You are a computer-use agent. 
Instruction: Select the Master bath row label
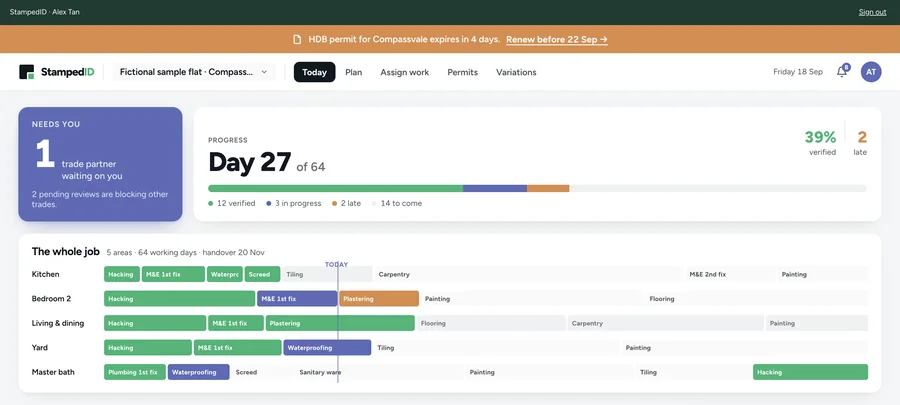click(53, 372)
